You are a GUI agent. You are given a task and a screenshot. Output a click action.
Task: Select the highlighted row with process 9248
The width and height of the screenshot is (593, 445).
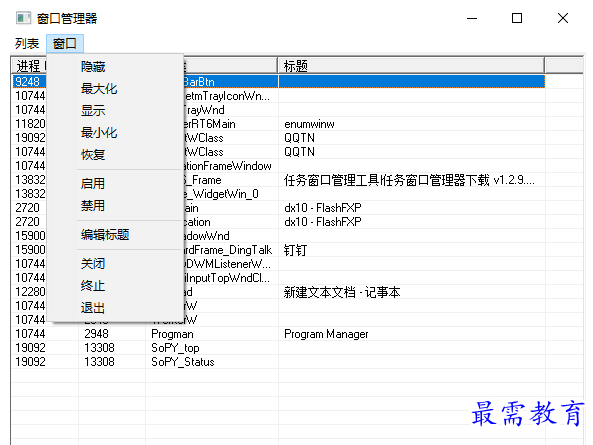(278, 82)
